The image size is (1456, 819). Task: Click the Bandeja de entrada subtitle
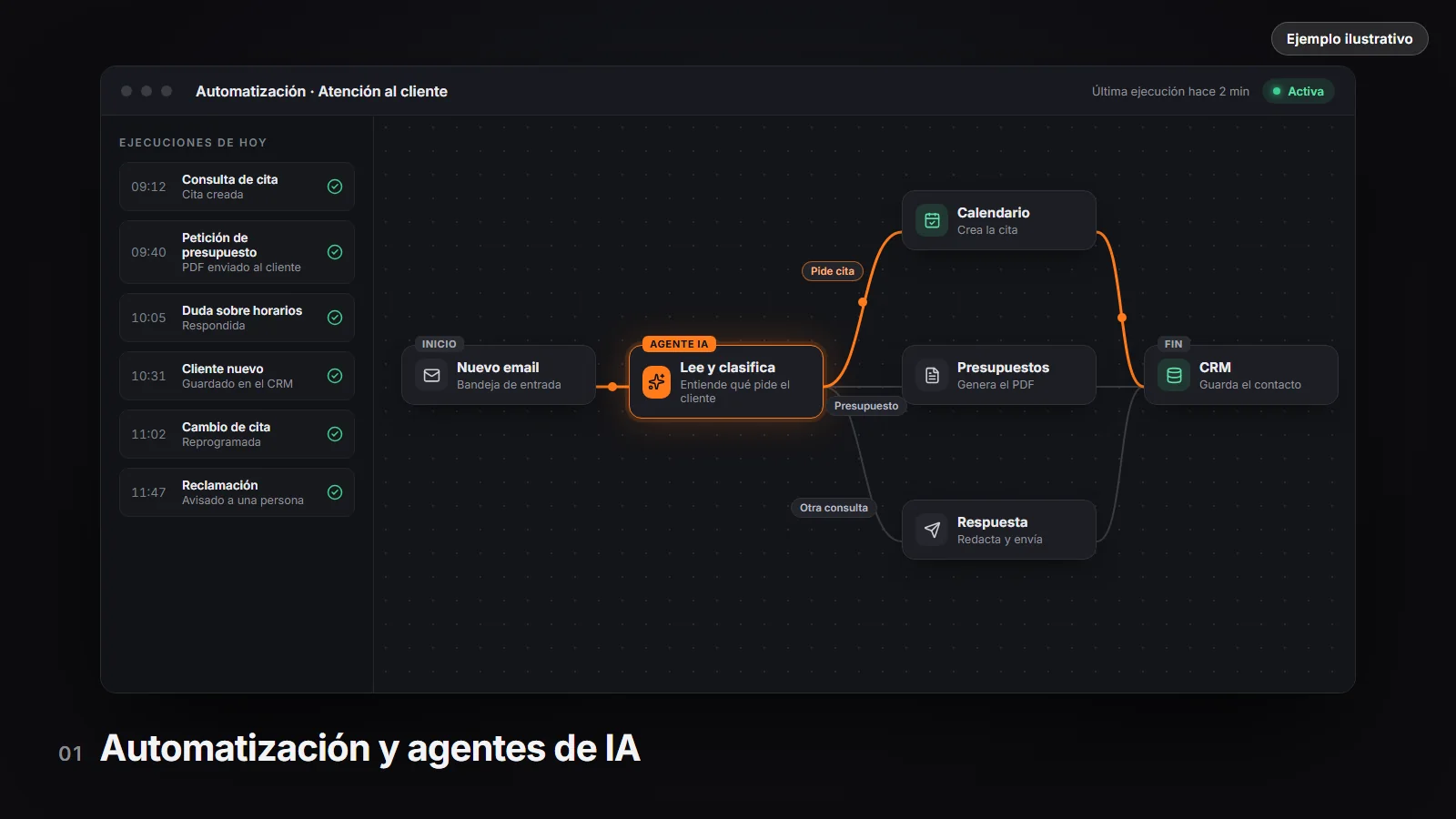pos(509,385)
